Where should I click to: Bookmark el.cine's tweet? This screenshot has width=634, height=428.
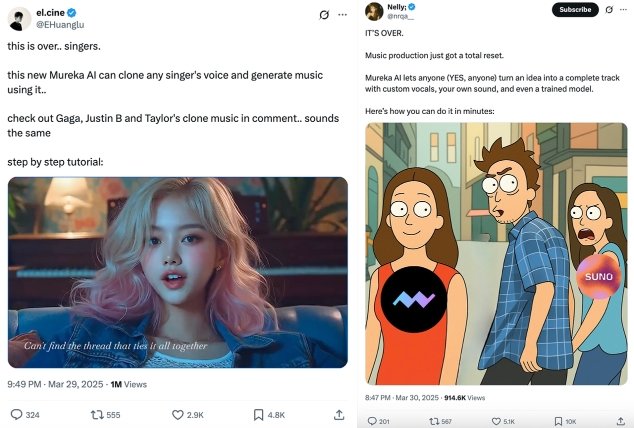point(259,414)
